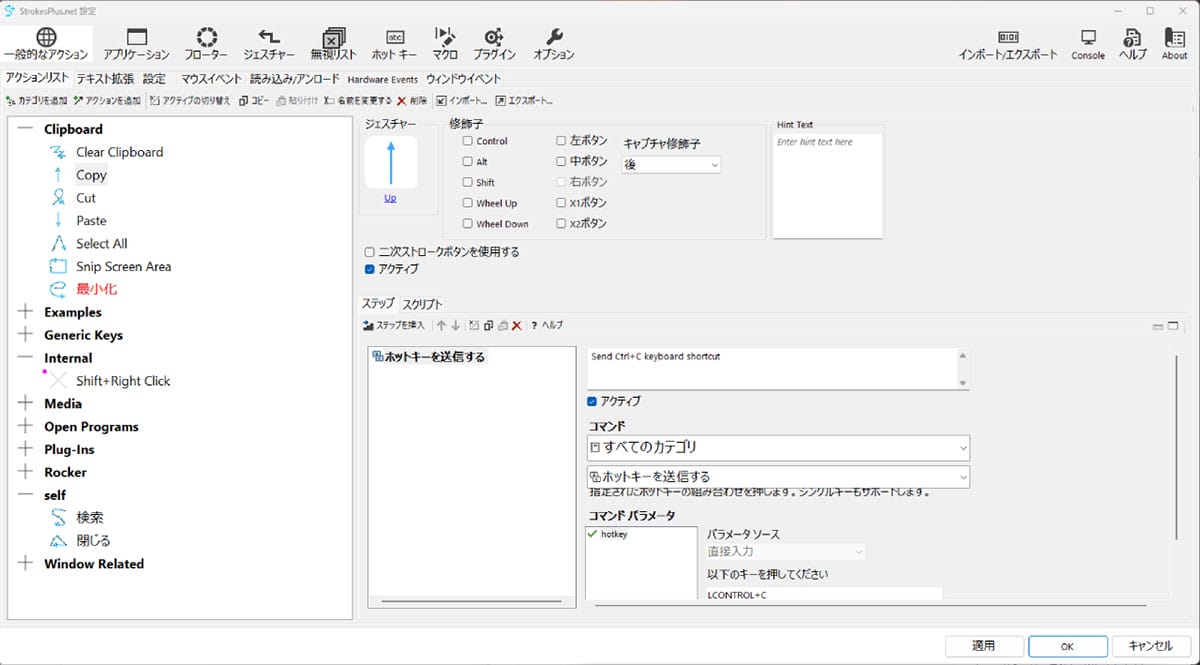The image size is (1200, 665).
Task: Delete step with red X icon
Action: (516, 325)
